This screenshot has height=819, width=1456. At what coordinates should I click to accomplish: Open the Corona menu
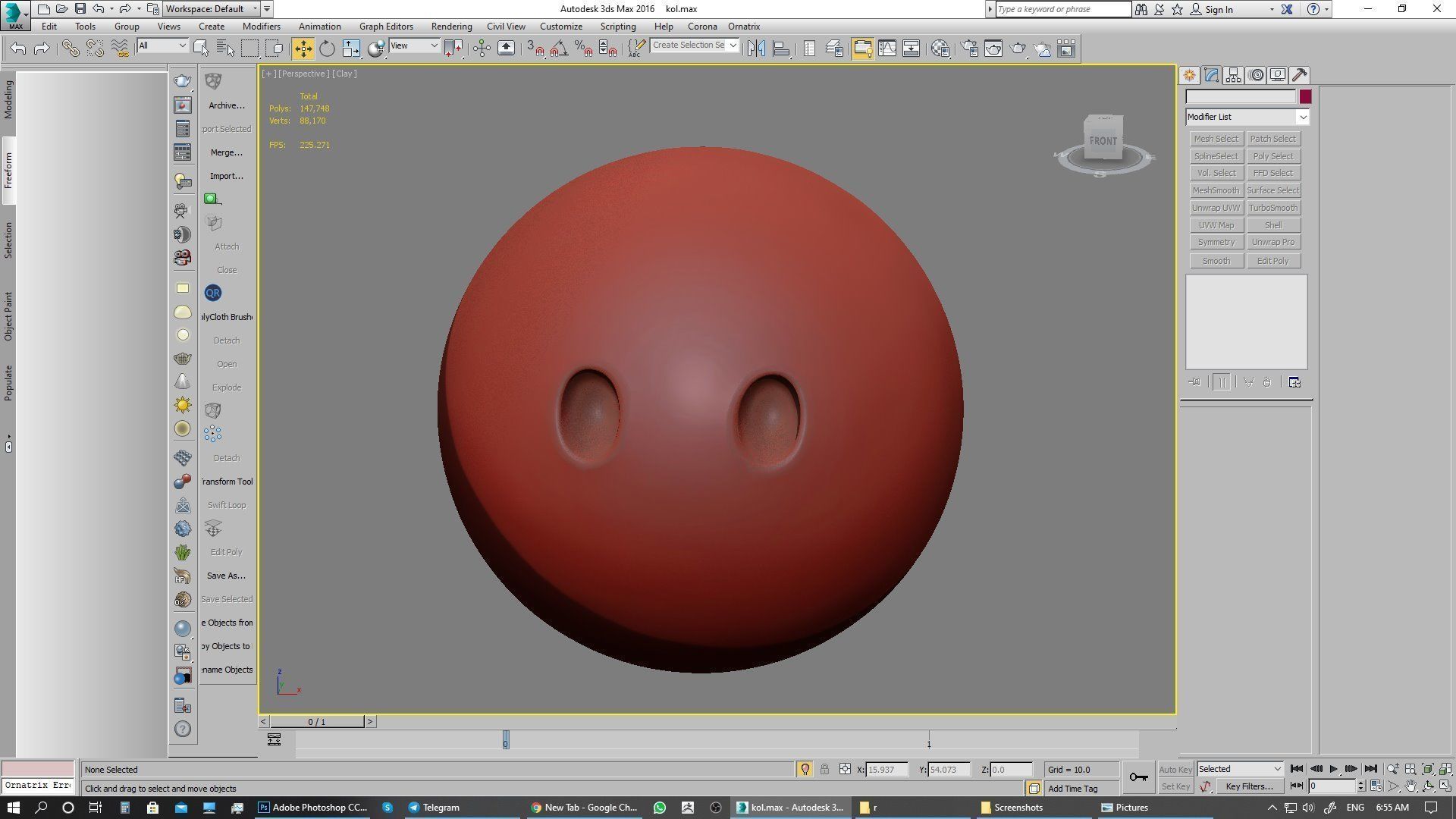pyautogui.click(x=702, y=27)
